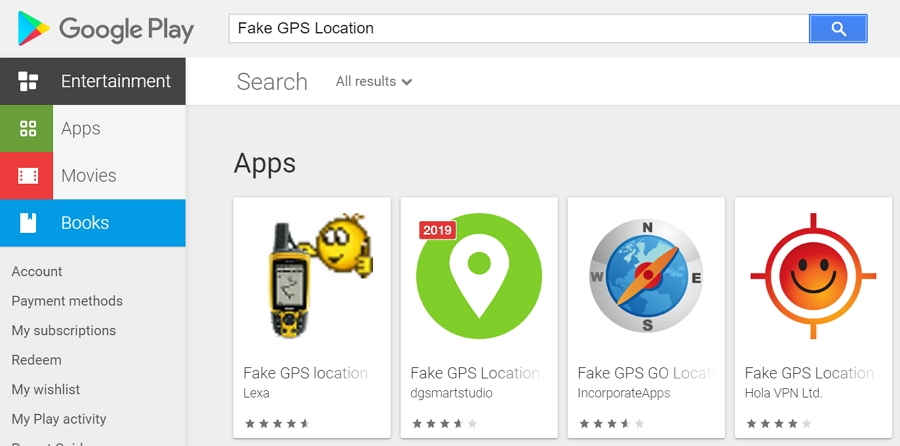
Task: Select the Movies menu item
Action: point(89,176)
